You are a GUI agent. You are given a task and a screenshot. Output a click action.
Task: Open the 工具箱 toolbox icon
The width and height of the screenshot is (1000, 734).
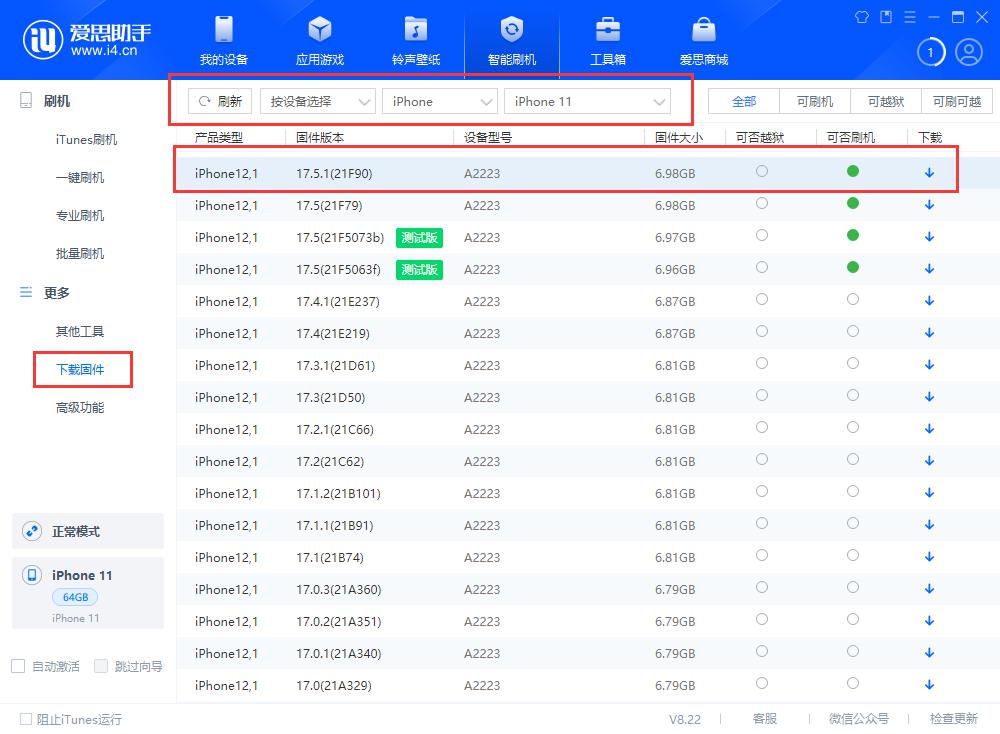pos(607,40)
